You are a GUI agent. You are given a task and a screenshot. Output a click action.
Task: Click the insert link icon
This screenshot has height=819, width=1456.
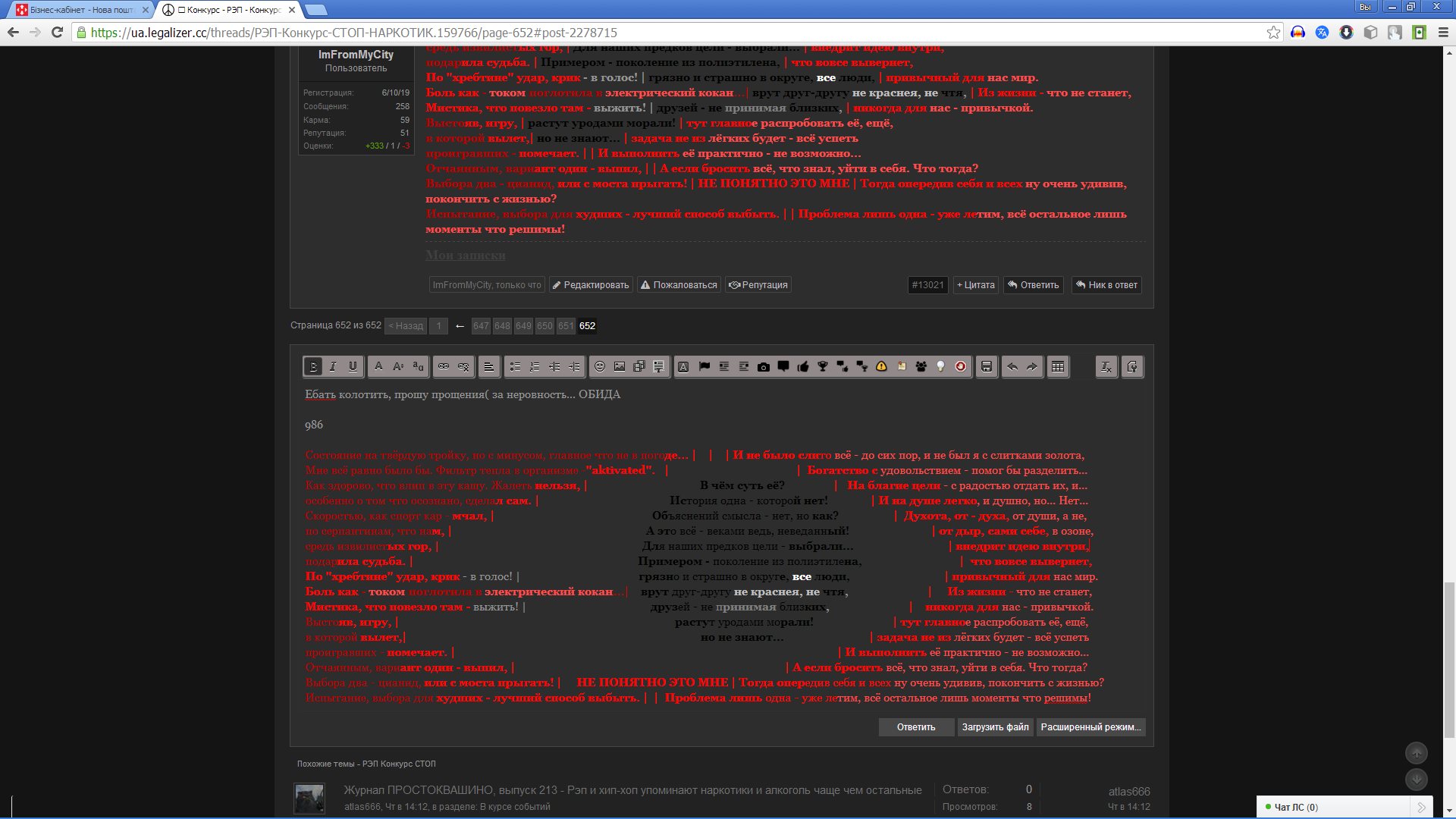tap(444, 367)
